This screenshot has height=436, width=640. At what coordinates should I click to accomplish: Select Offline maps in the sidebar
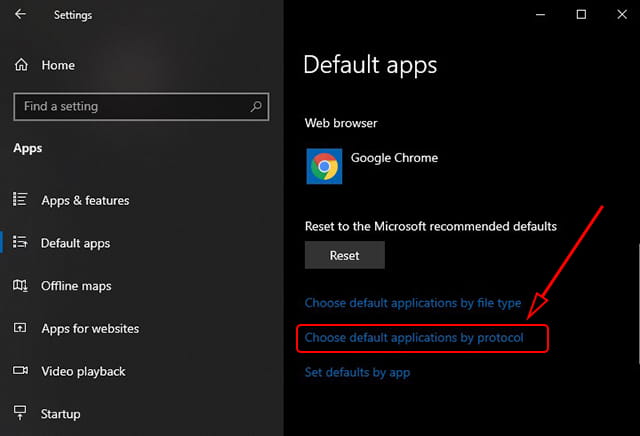[76, 286]
